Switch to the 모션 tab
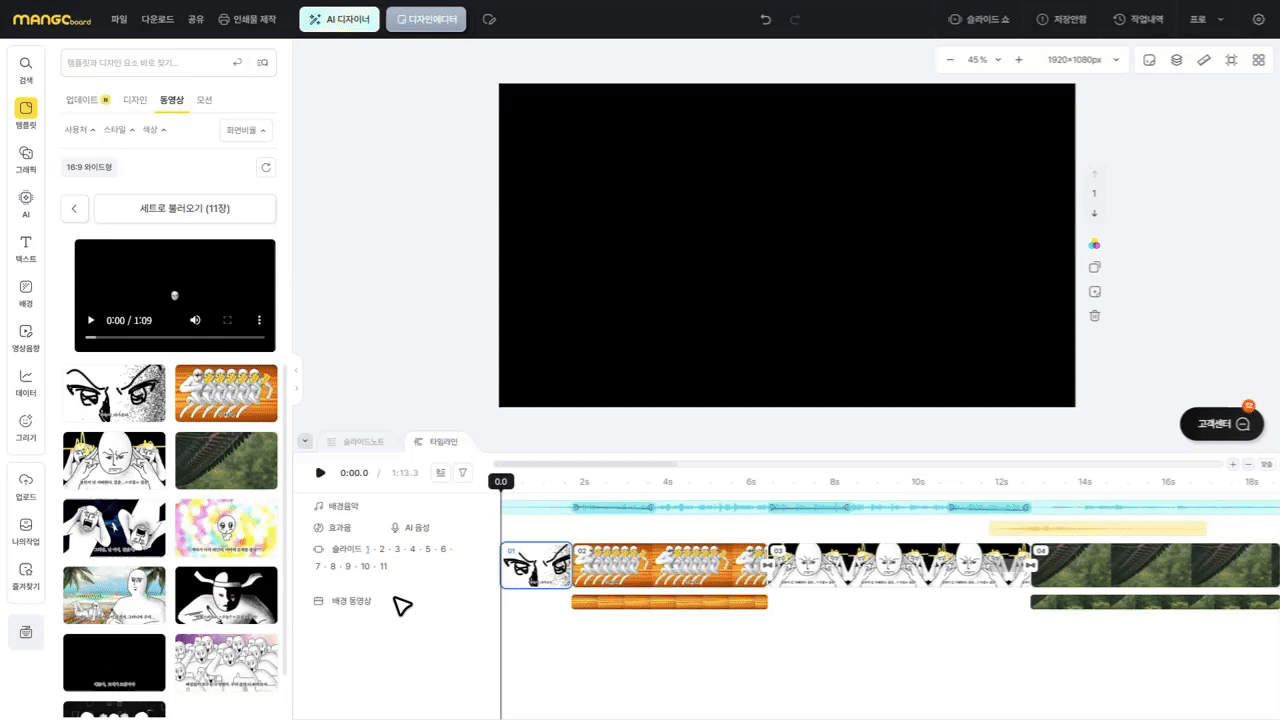The width and height of the screenshot is (1280, 720). pyautogui.click(x=204, y=100)
